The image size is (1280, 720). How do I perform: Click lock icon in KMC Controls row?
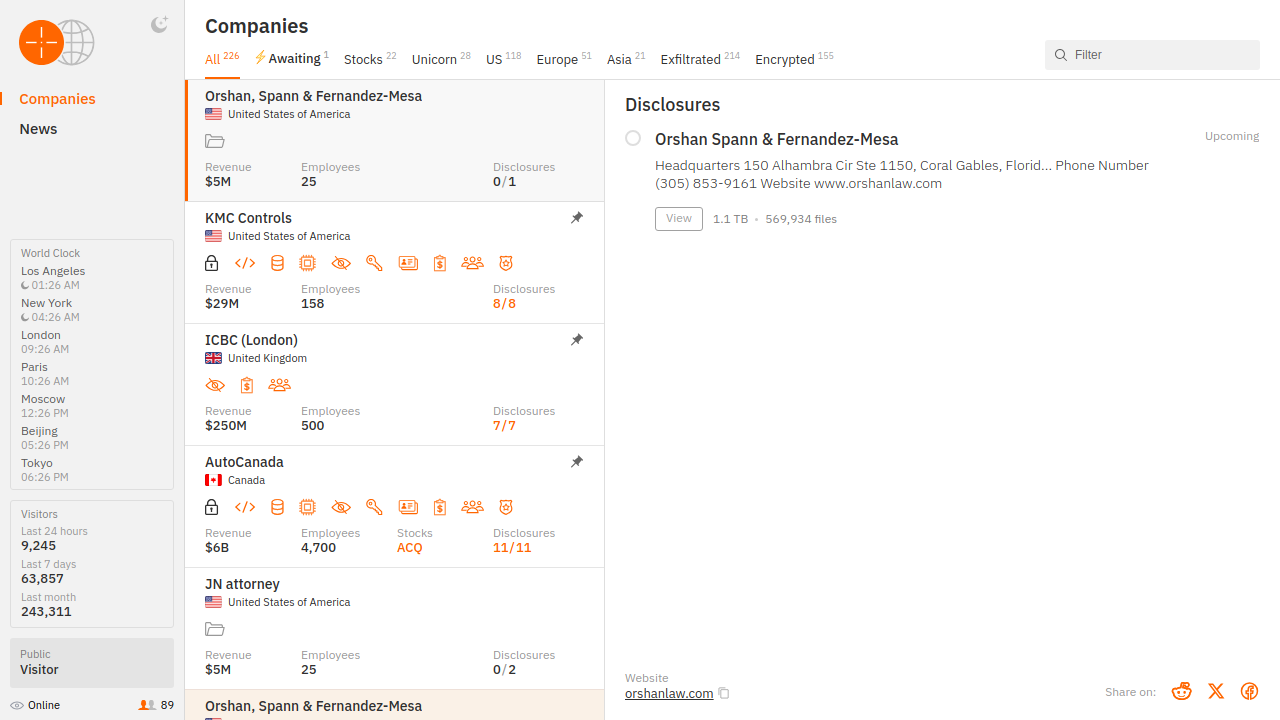pos(212,263)
